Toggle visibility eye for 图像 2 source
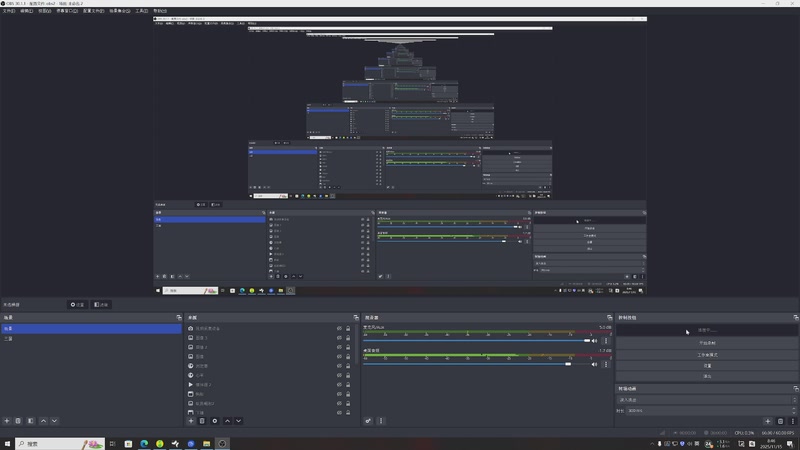This screenshot has width=800, height=450. (x=339, y=347)
